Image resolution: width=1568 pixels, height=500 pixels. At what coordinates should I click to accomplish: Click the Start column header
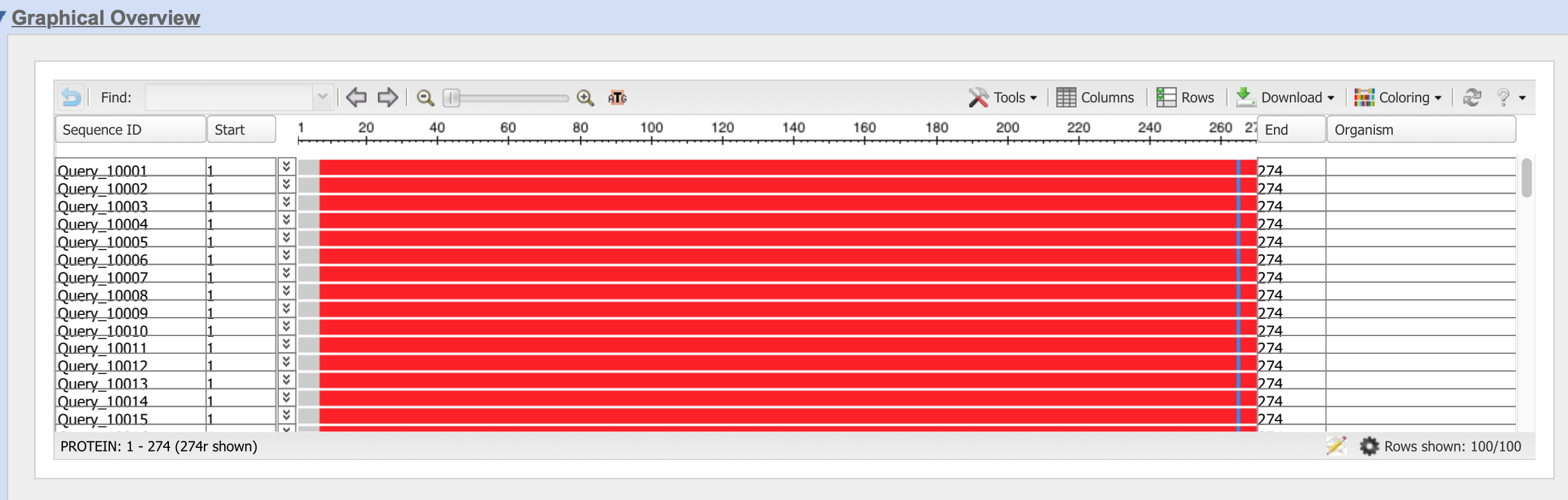pos(242,130)
